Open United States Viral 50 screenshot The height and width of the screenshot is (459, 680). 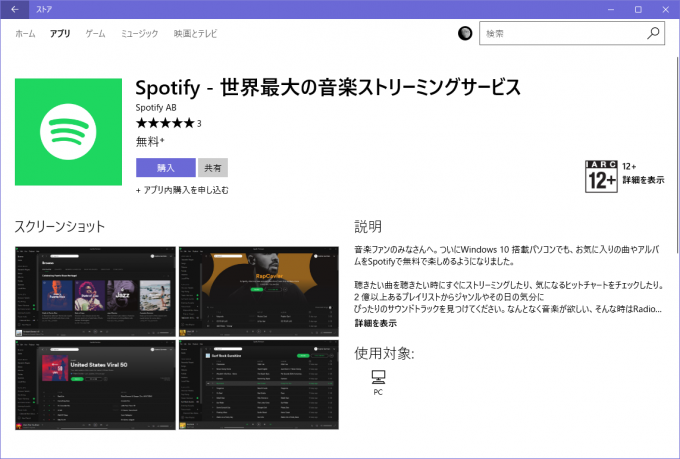click(95, 385)
